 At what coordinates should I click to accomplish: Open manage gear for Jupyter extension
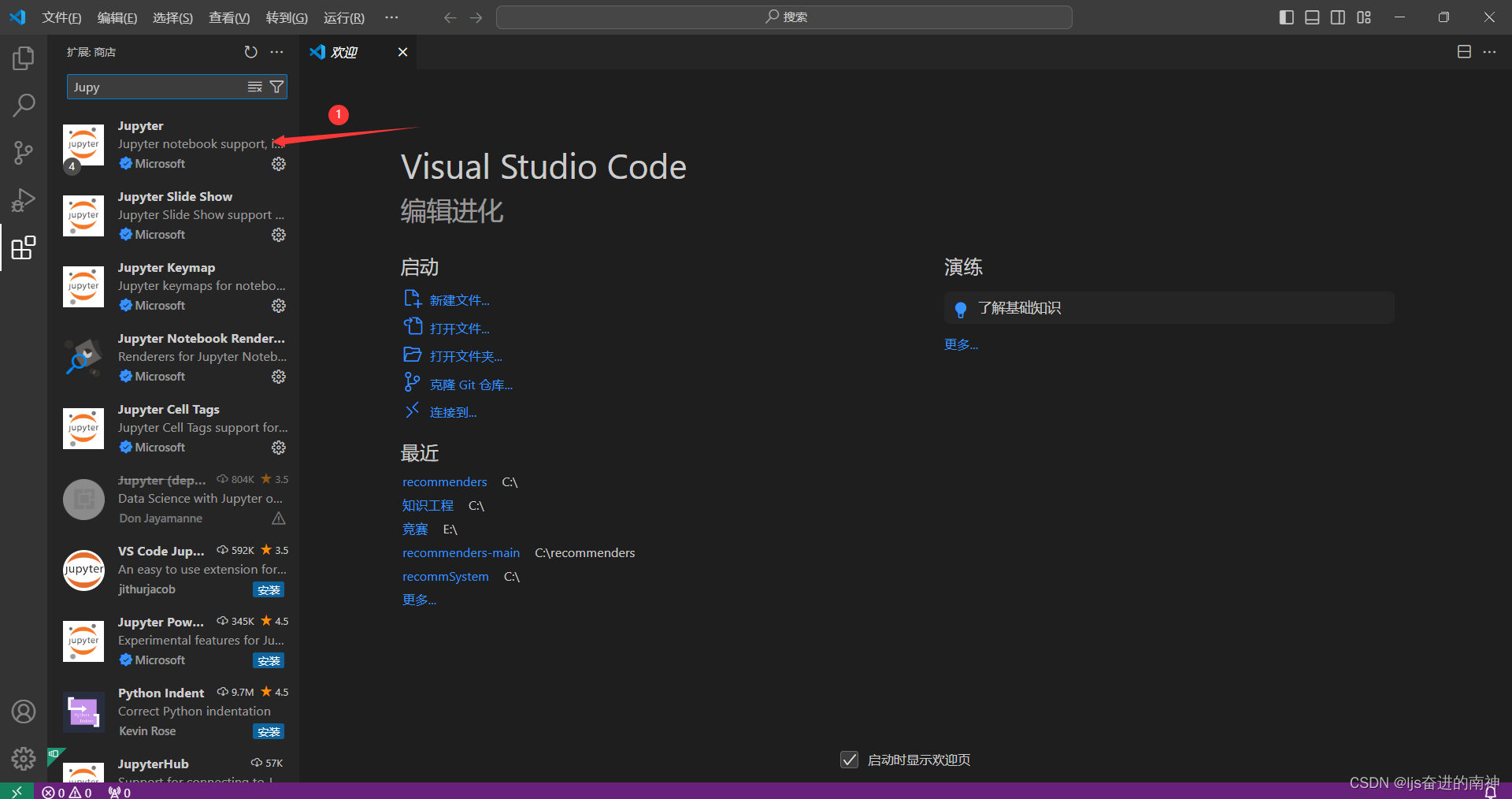(x=279, y=164)
